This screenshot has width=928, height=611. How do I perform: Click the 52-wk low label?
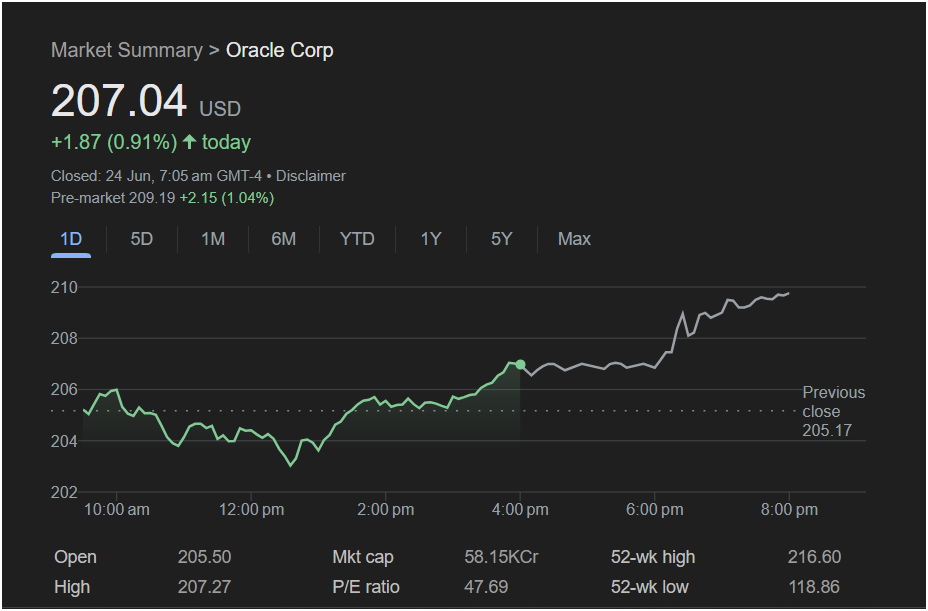[650, 587]
